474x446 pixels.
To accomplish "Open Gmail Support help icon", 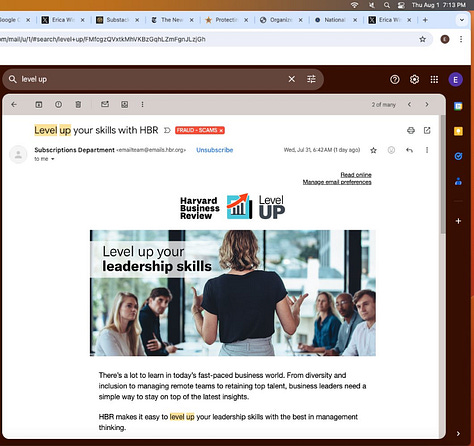I will (395, 79).
